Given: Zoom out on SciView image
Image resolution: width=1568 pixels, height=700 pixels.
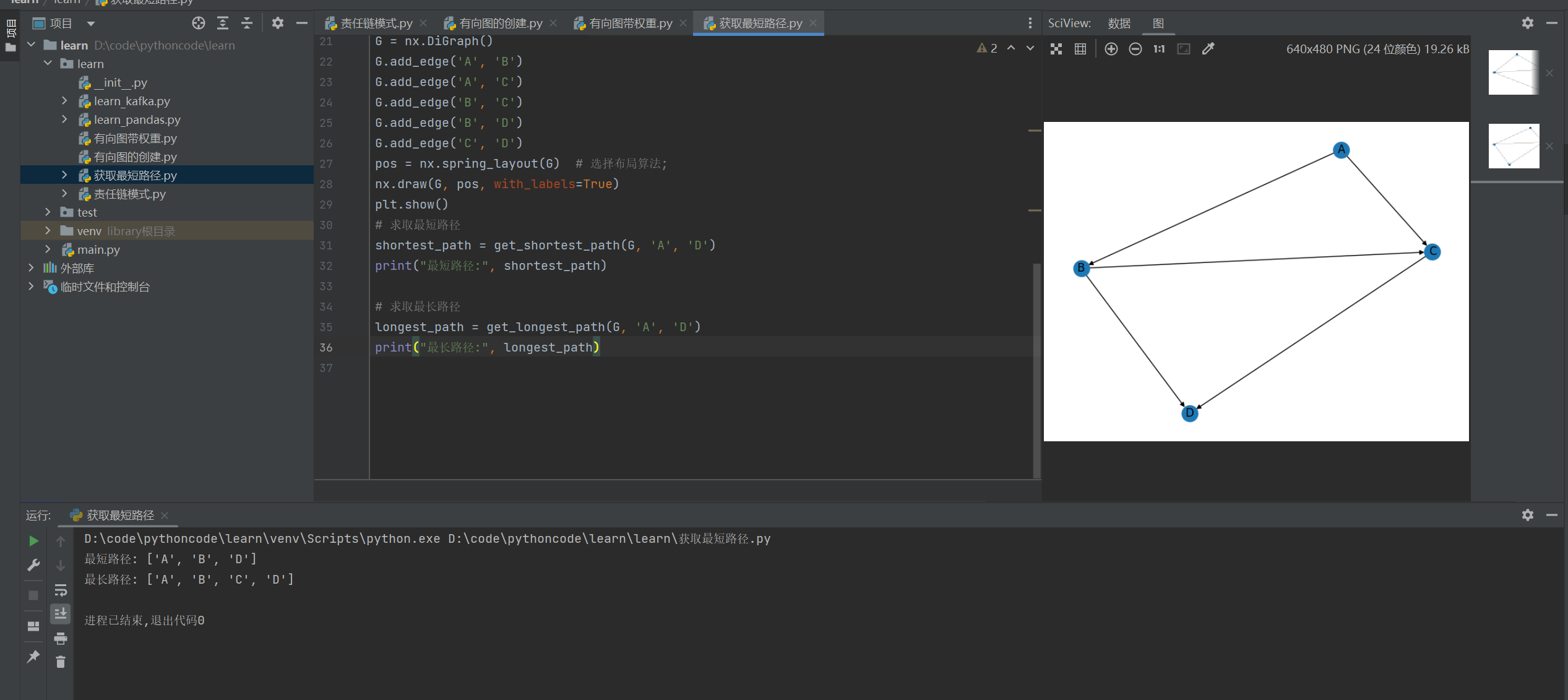Looking at the screenshot, I should pyautogui.click(x=1135, y=49).
